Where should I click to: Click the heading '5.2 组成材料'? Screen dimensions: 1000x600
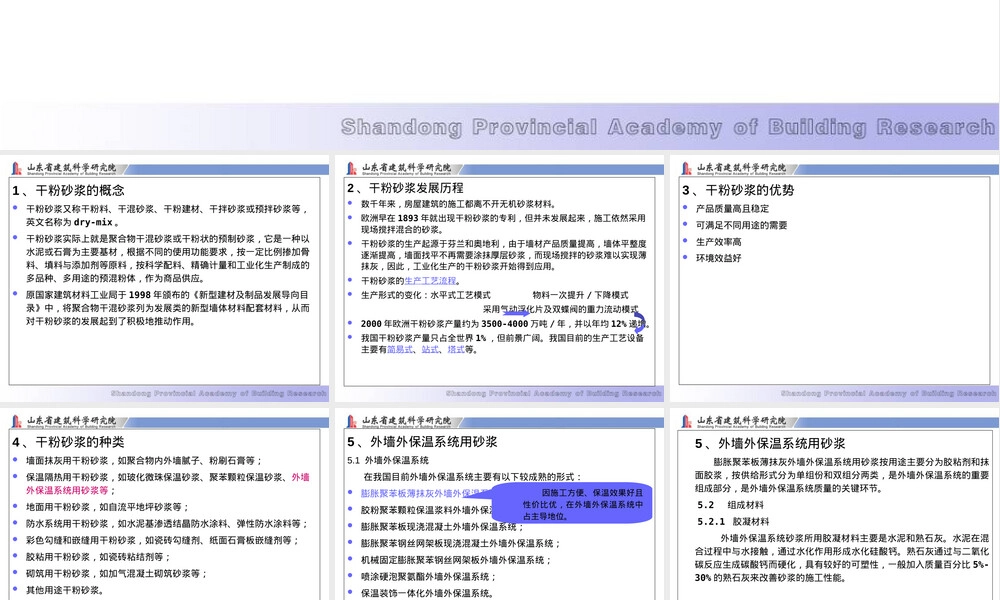730,505
